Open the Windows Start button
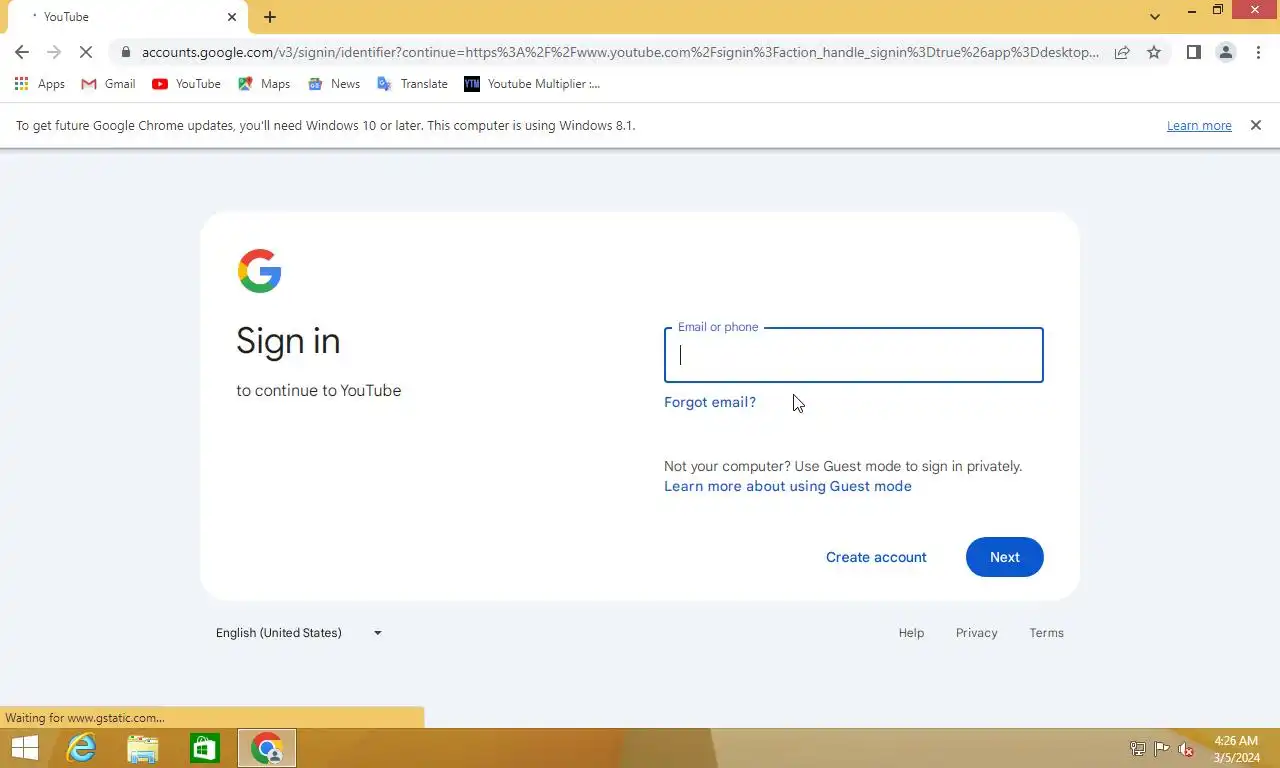The width and height of the screenshot is (1280, 768). (24, 748)
